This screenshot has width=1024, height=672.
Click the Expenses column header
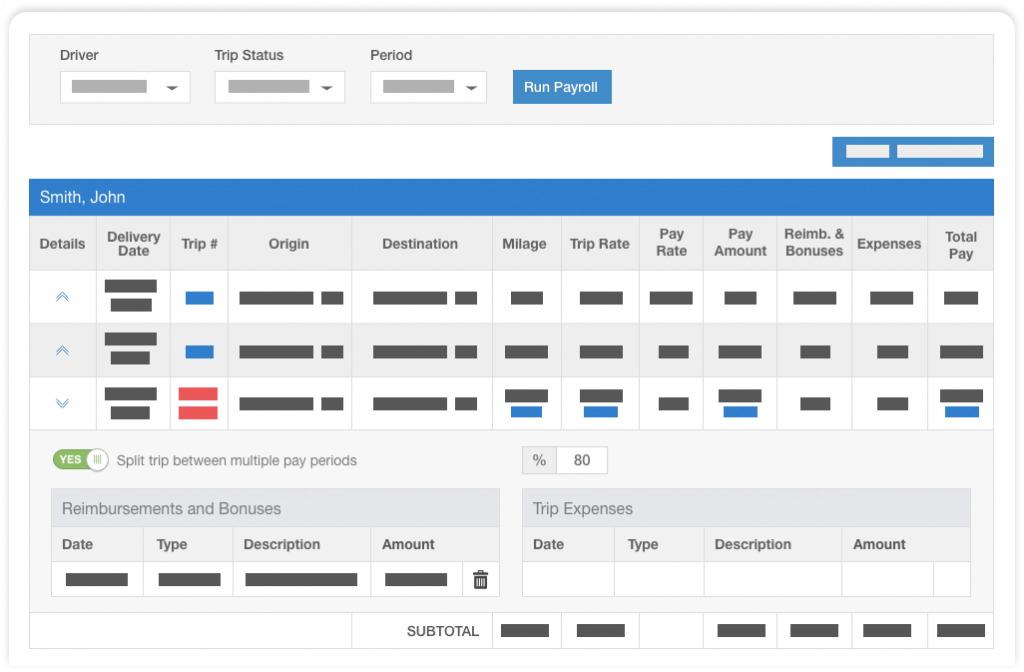point(889,244)
